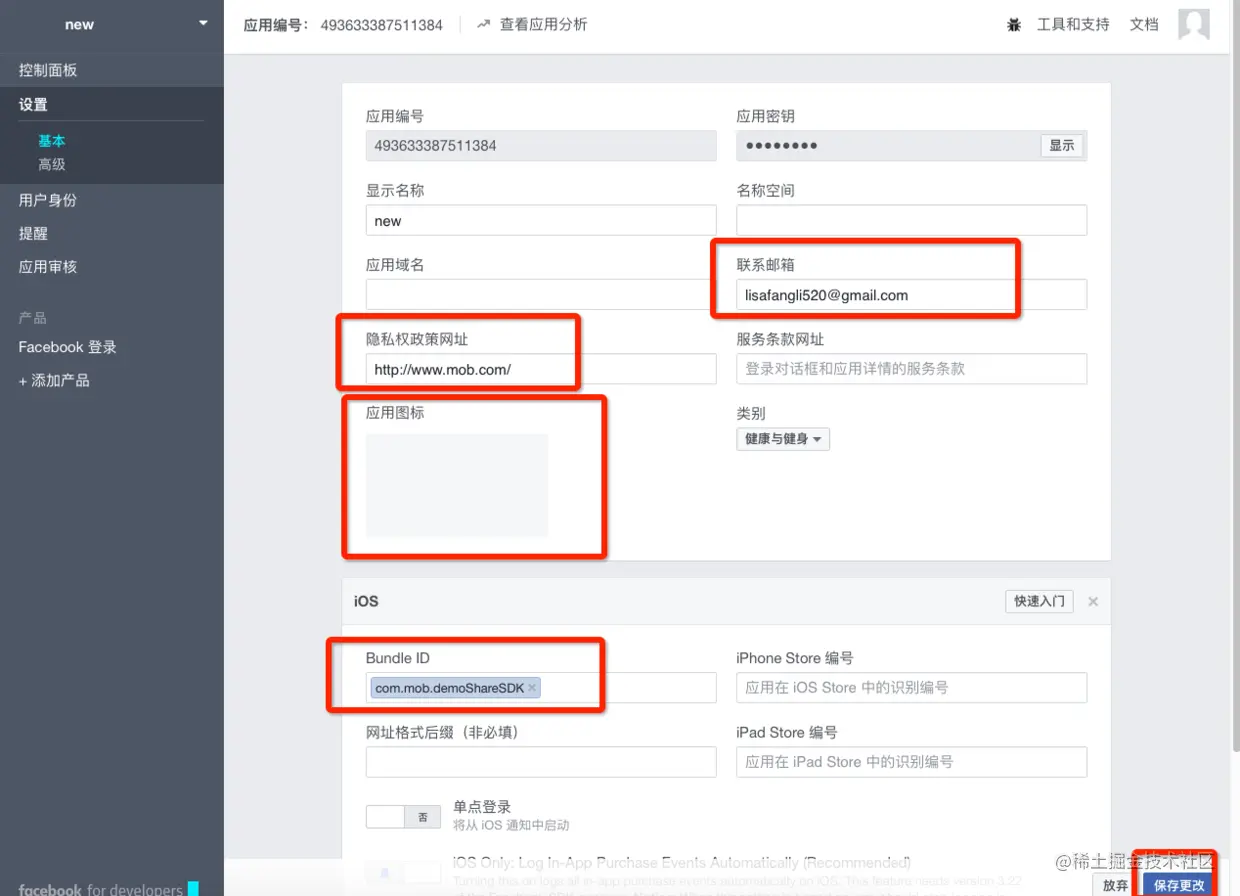This screenshot has height=896, width=1240.
Task: Click the 应用域名 input field
Action: 541,295
